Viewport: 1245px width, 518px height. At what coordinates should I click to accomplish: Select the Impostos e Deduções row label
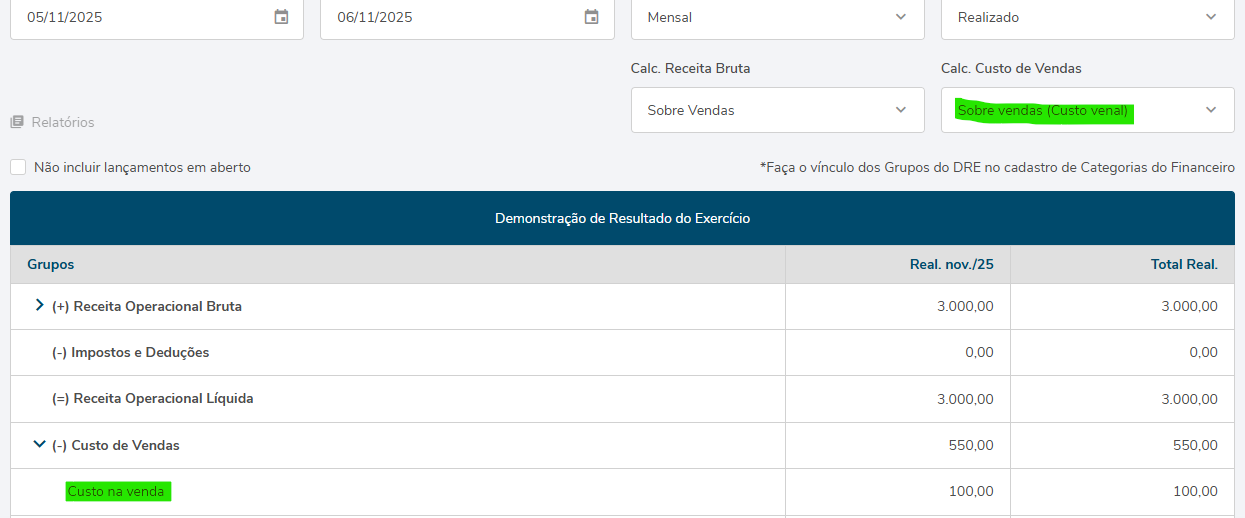[x=130, y=352]
